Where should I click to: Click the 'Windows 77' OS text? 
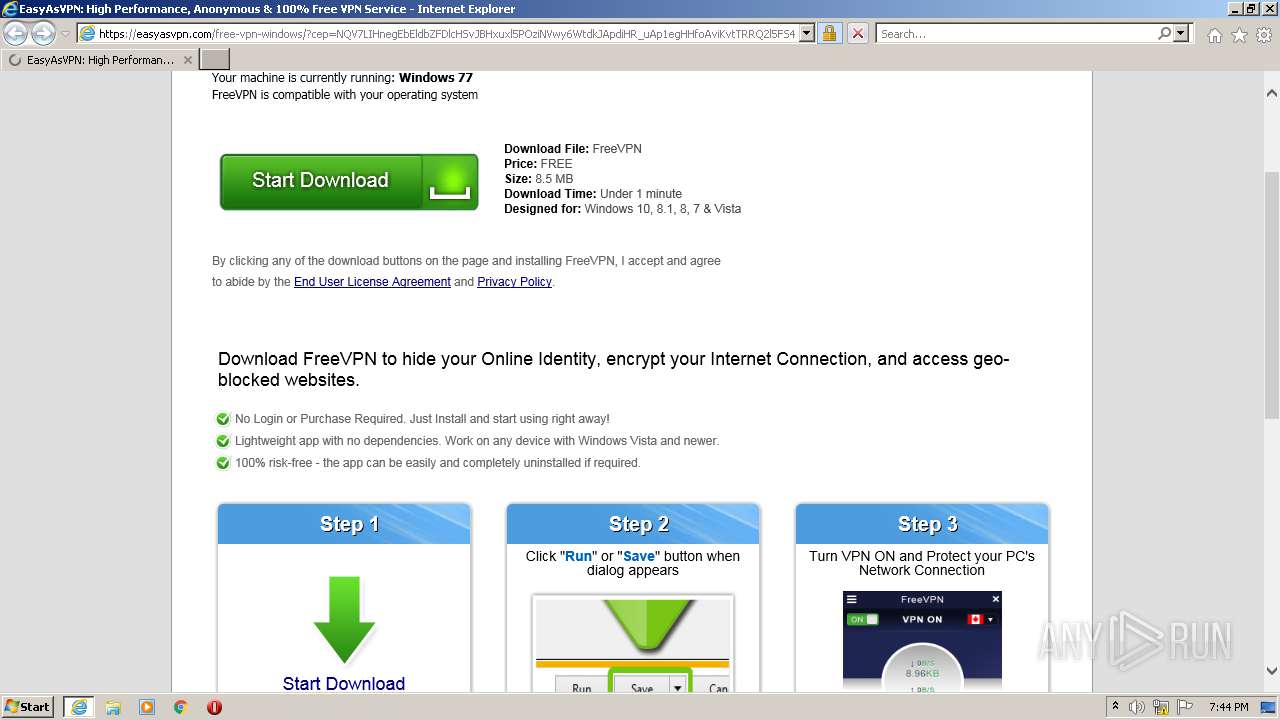(x=436, y=78)
